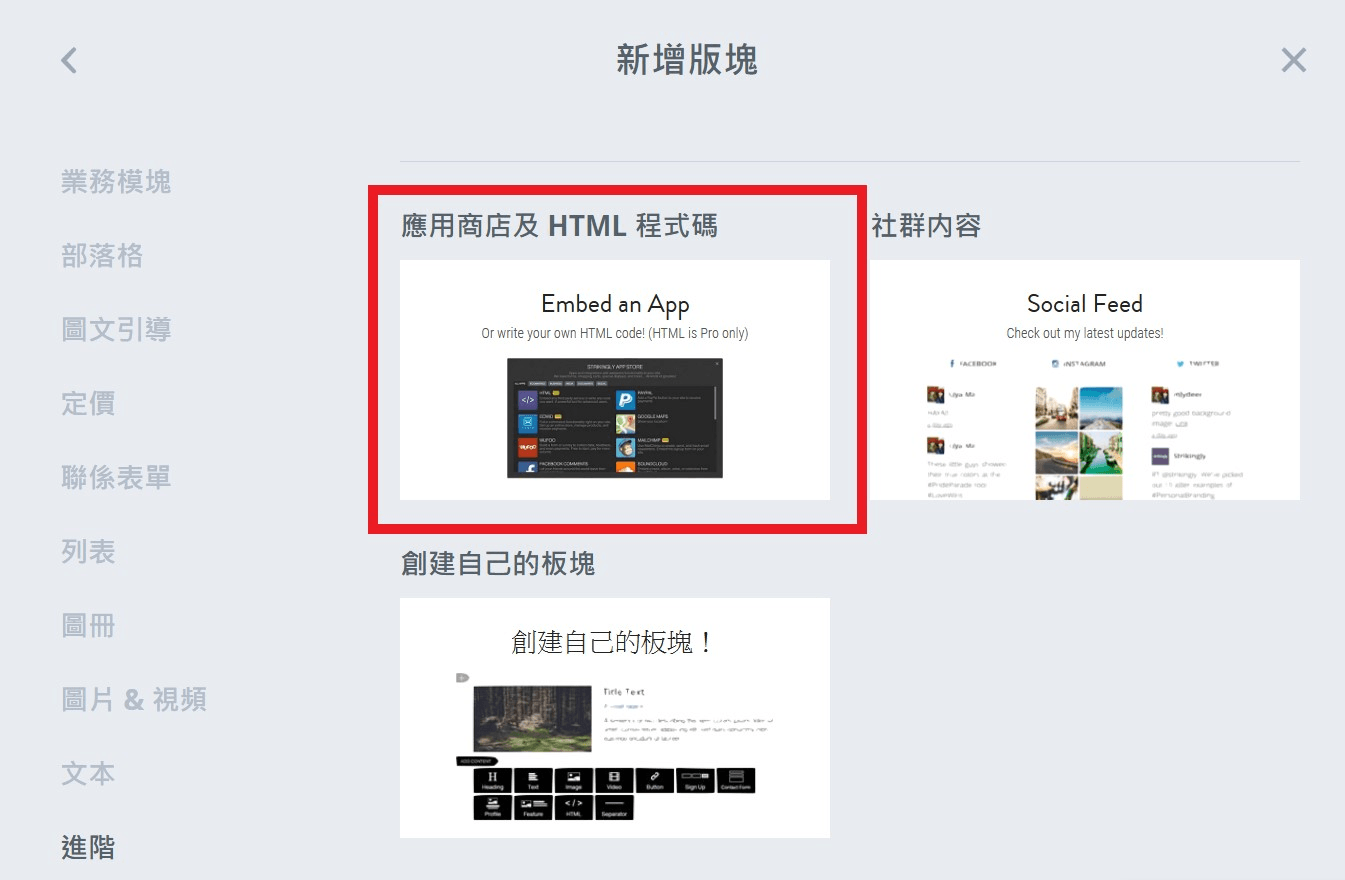Select the HTML </> app icon
This screenshot has height=880, width=1345.
[x=528, y=399]
